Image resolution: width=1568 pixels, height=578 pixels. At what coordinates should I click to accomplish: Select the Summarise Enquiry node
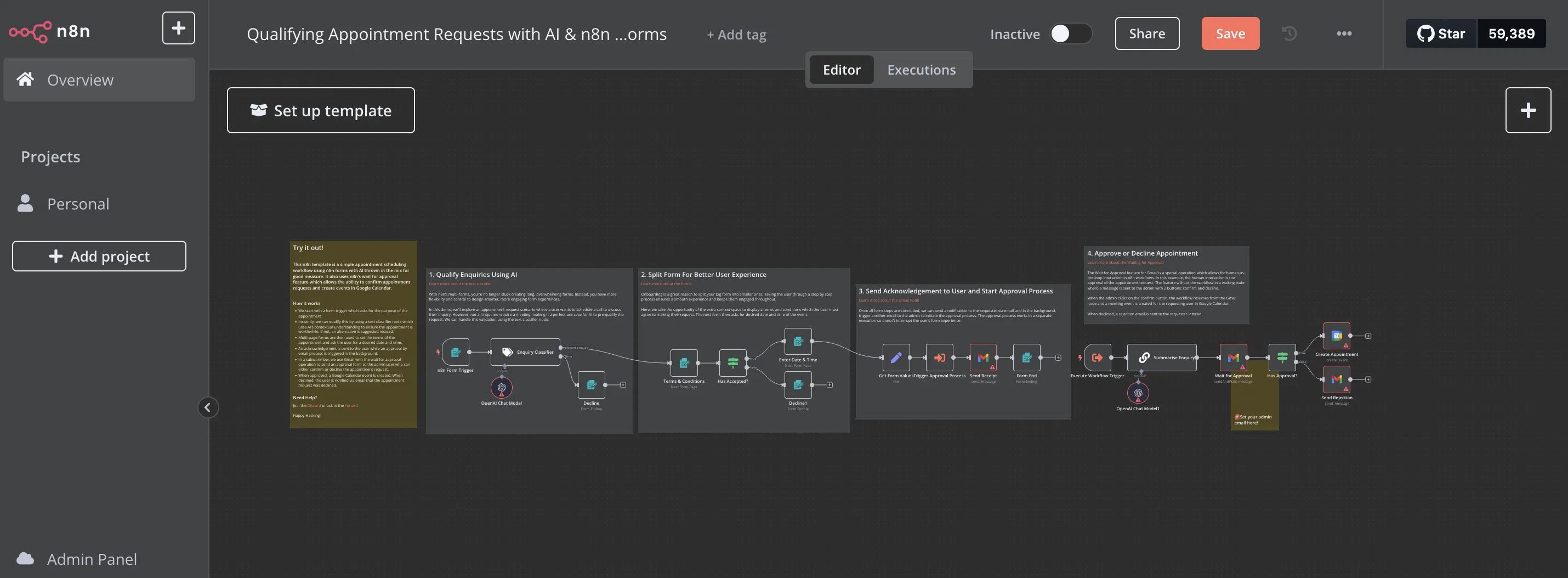point(1162,358)
